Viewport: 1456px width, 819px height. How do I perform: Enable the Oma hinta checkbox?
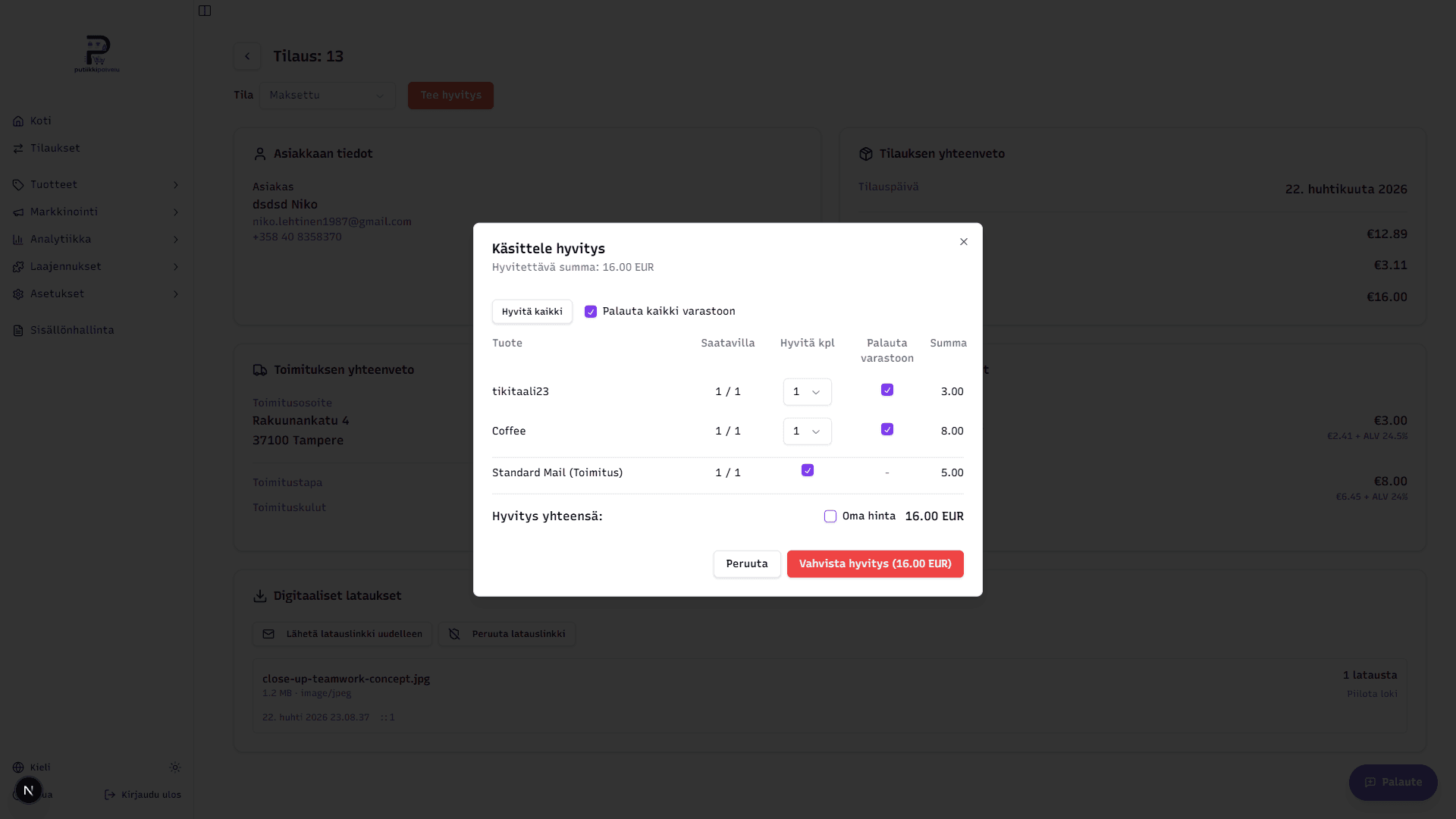click(x=830, y=516)
